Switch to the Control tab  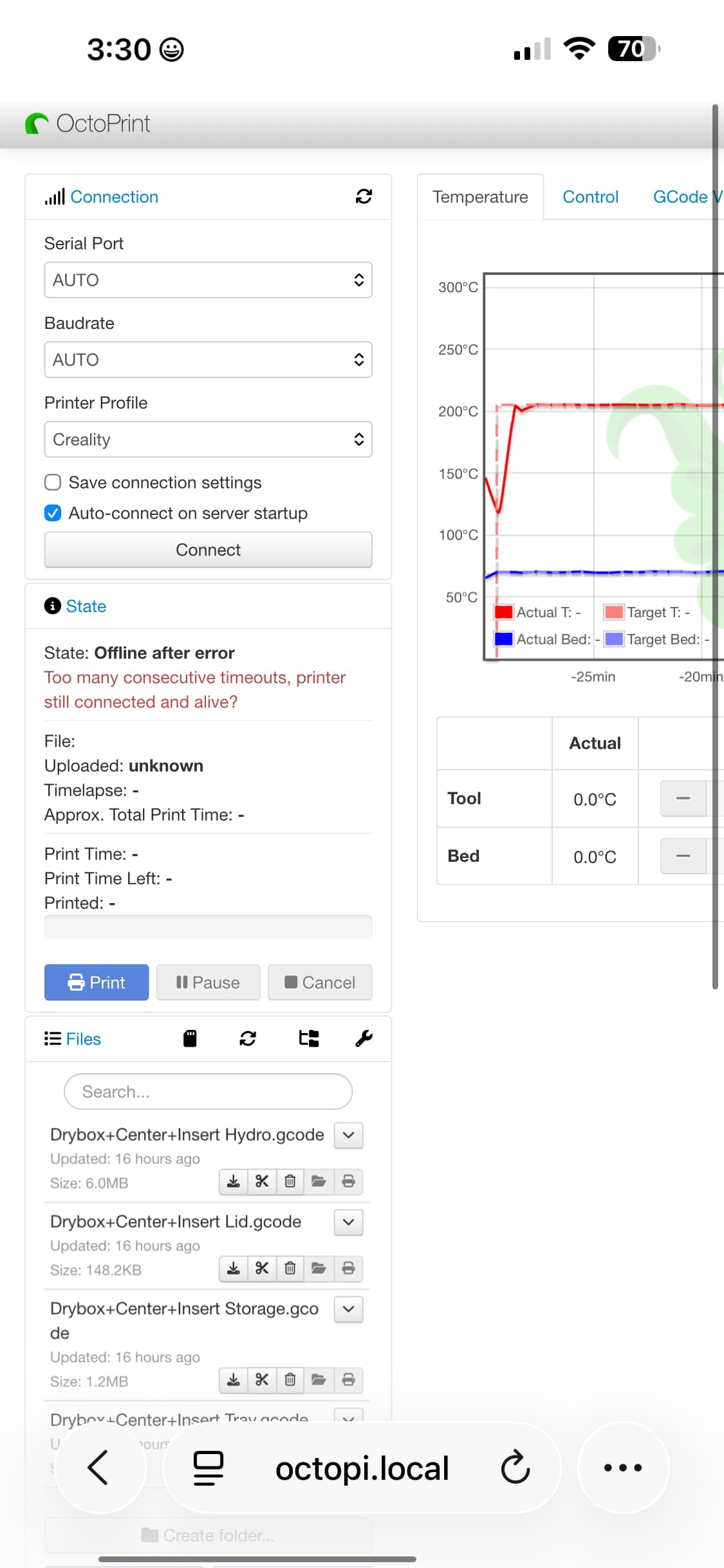(x=590, y=197)
